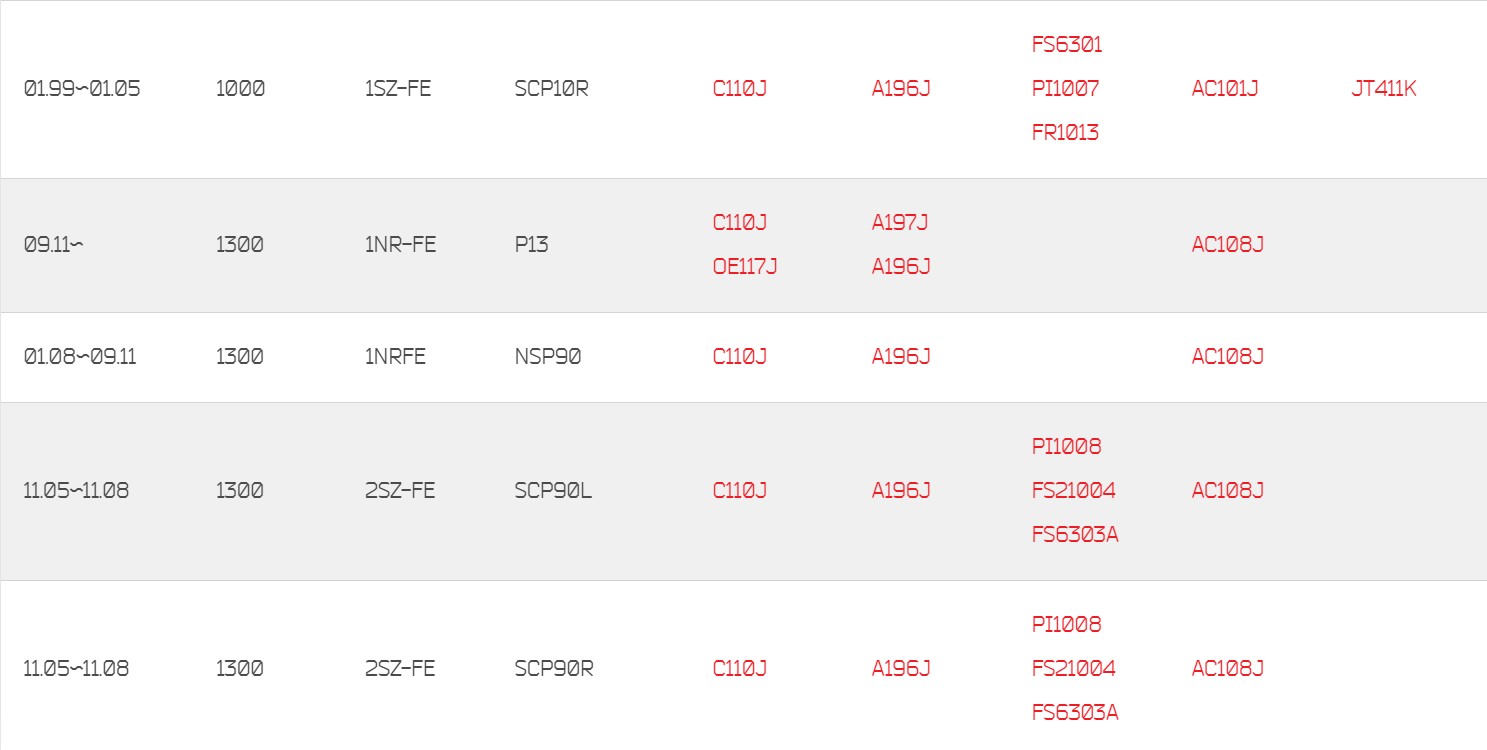Open OE117J link in P13 row

(745, 266)
